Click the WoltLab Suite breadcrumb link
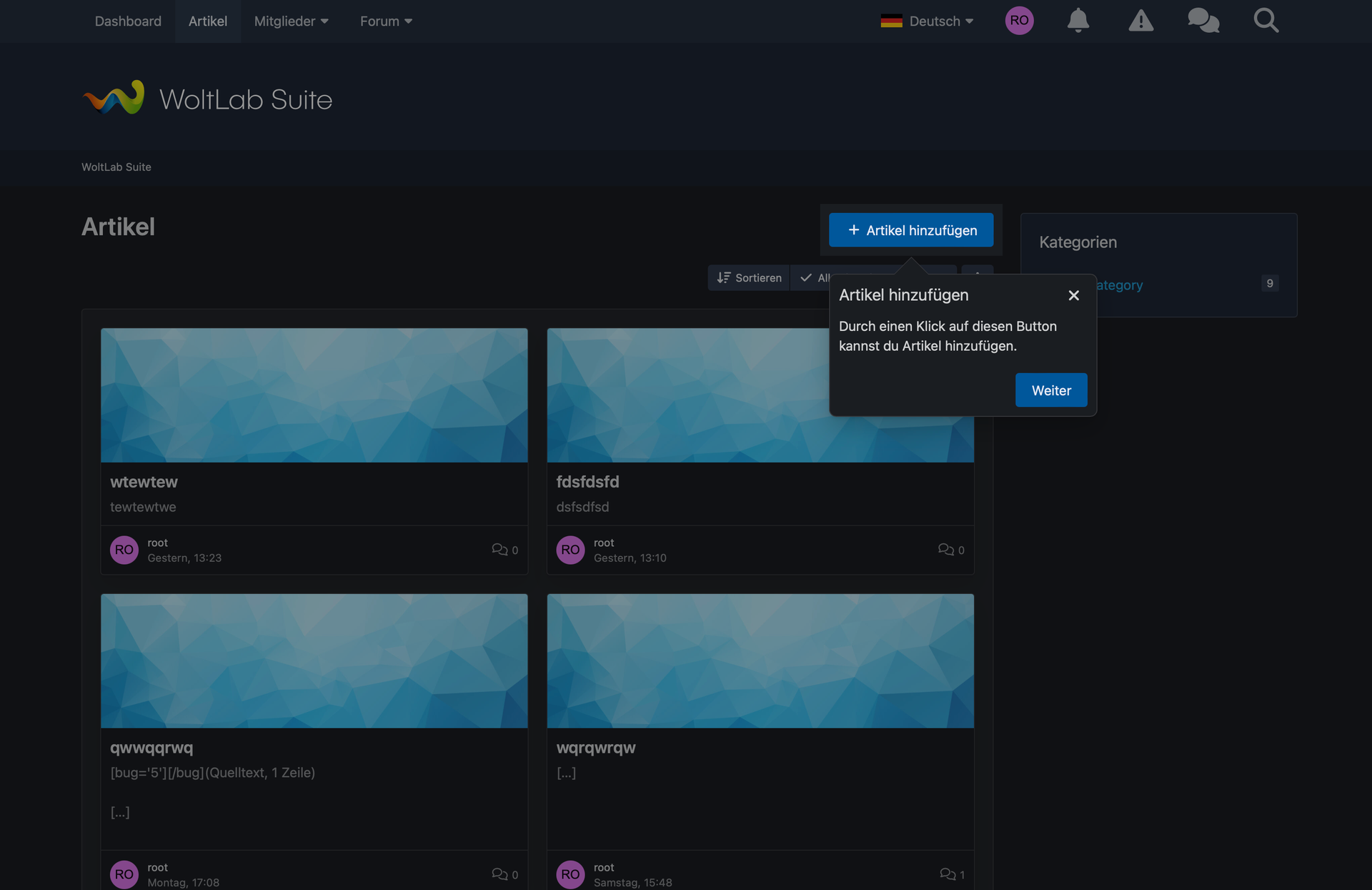The width and height of the screenshot is (1372, 890). click(x=116, y=167)
